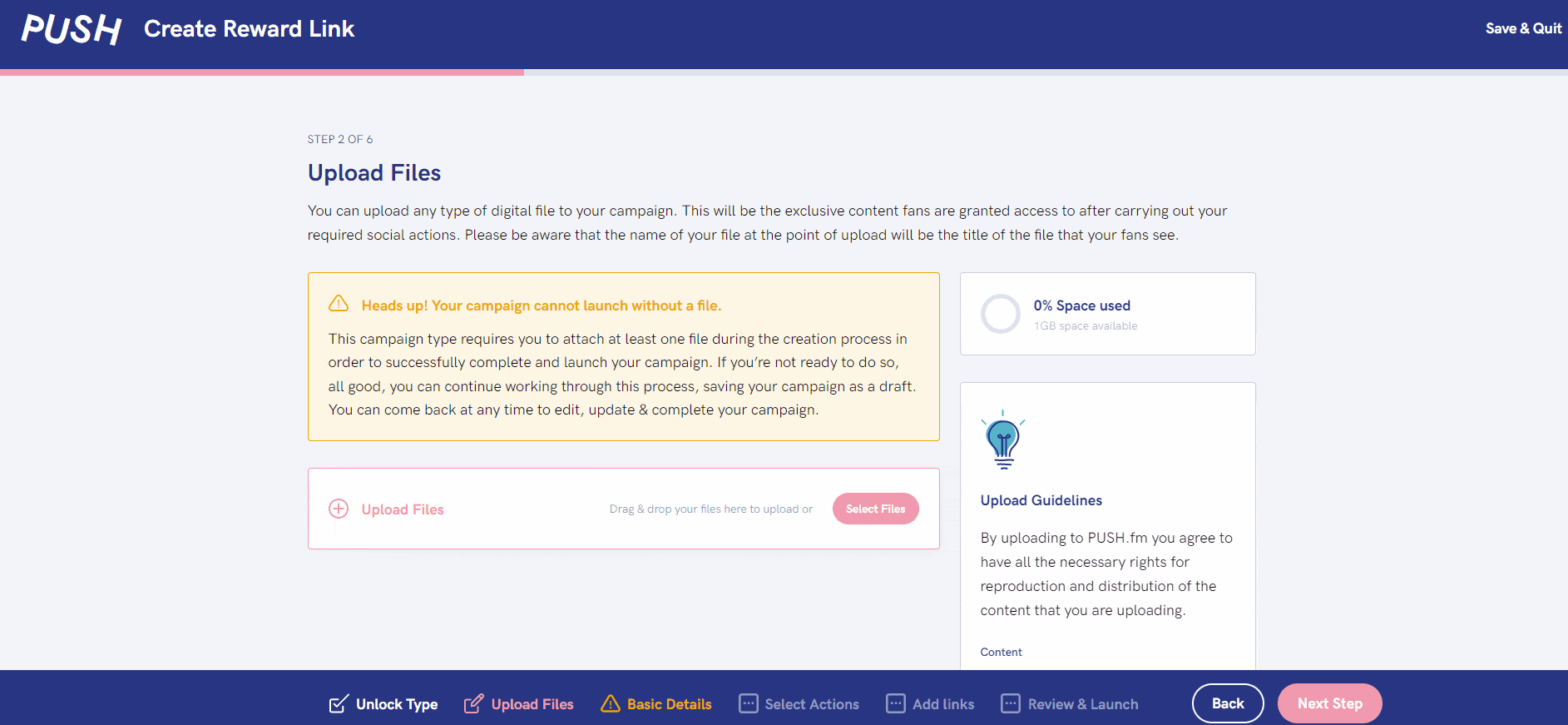The image size is (1568, 725).
Task: Click the Basic Details warning icon
Action: point(611,704)
